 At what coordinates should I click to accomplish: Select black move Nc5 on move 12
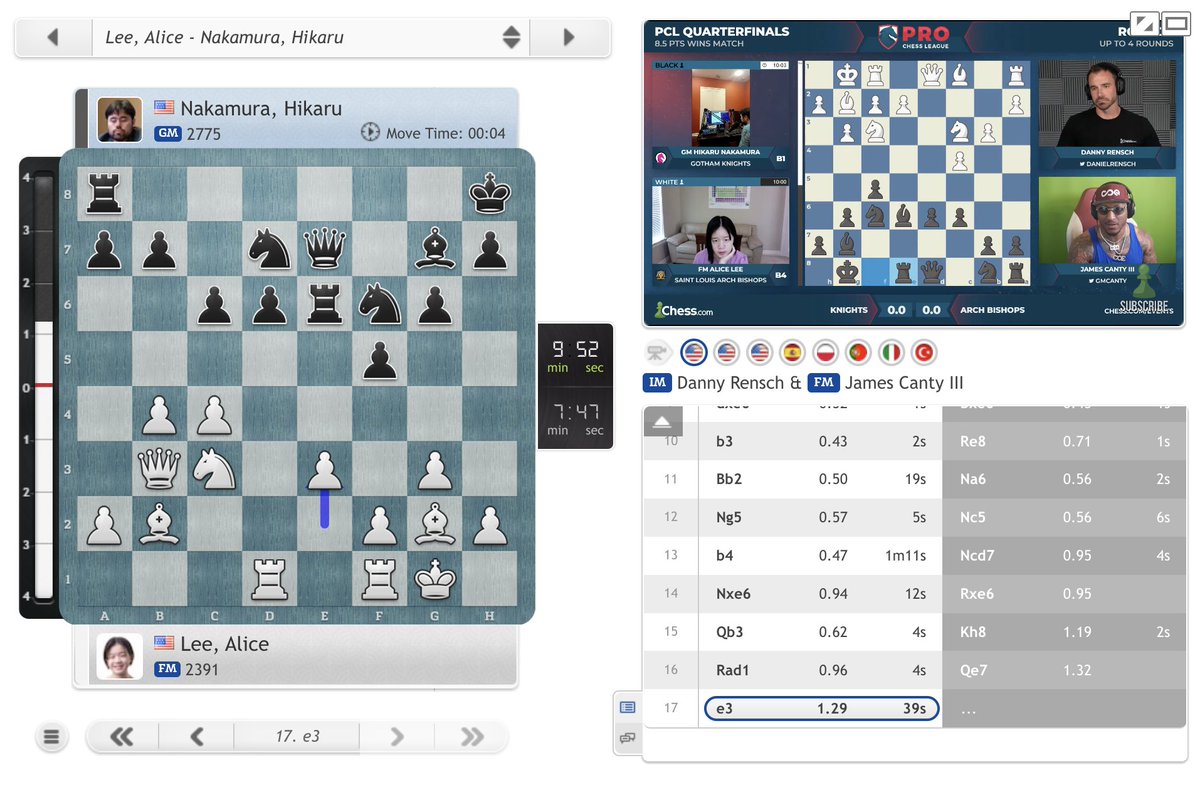[x=1065, y=517]
